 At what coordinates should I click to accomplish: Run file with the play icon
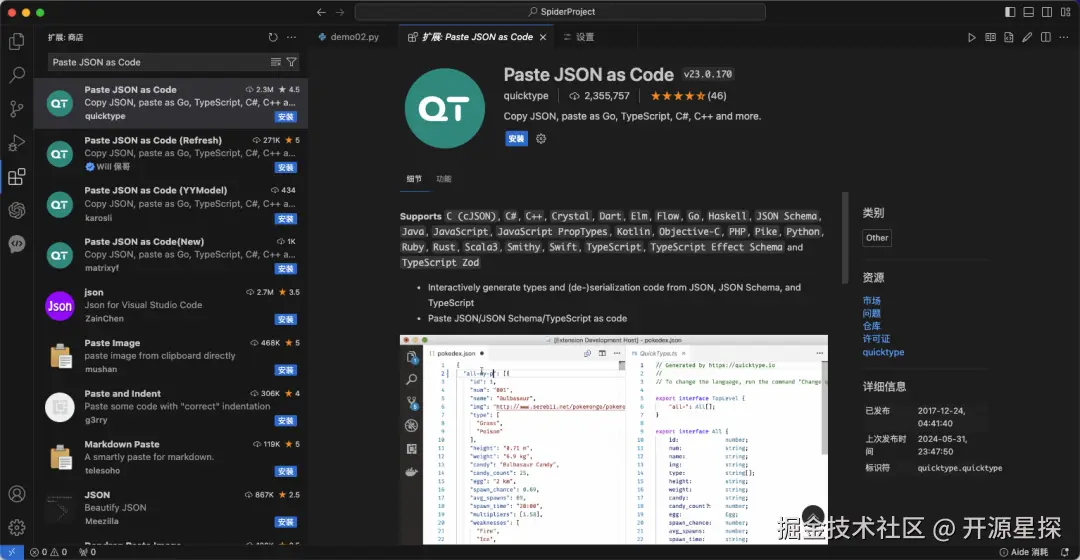click(x=971, y=37)
